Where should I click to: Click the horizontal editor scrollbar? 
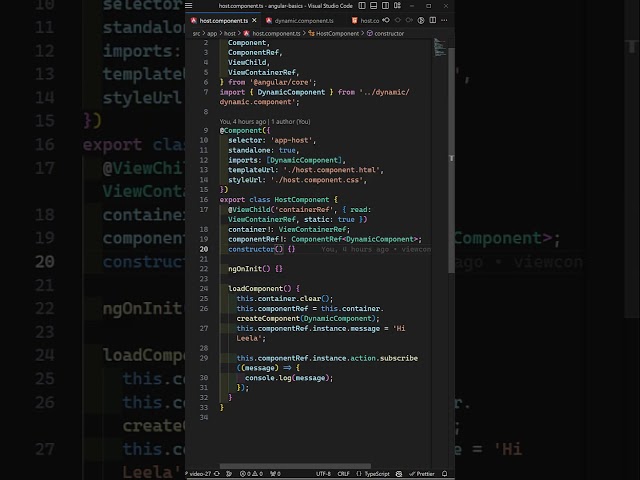pyautogui.click(x=295, y=466)
